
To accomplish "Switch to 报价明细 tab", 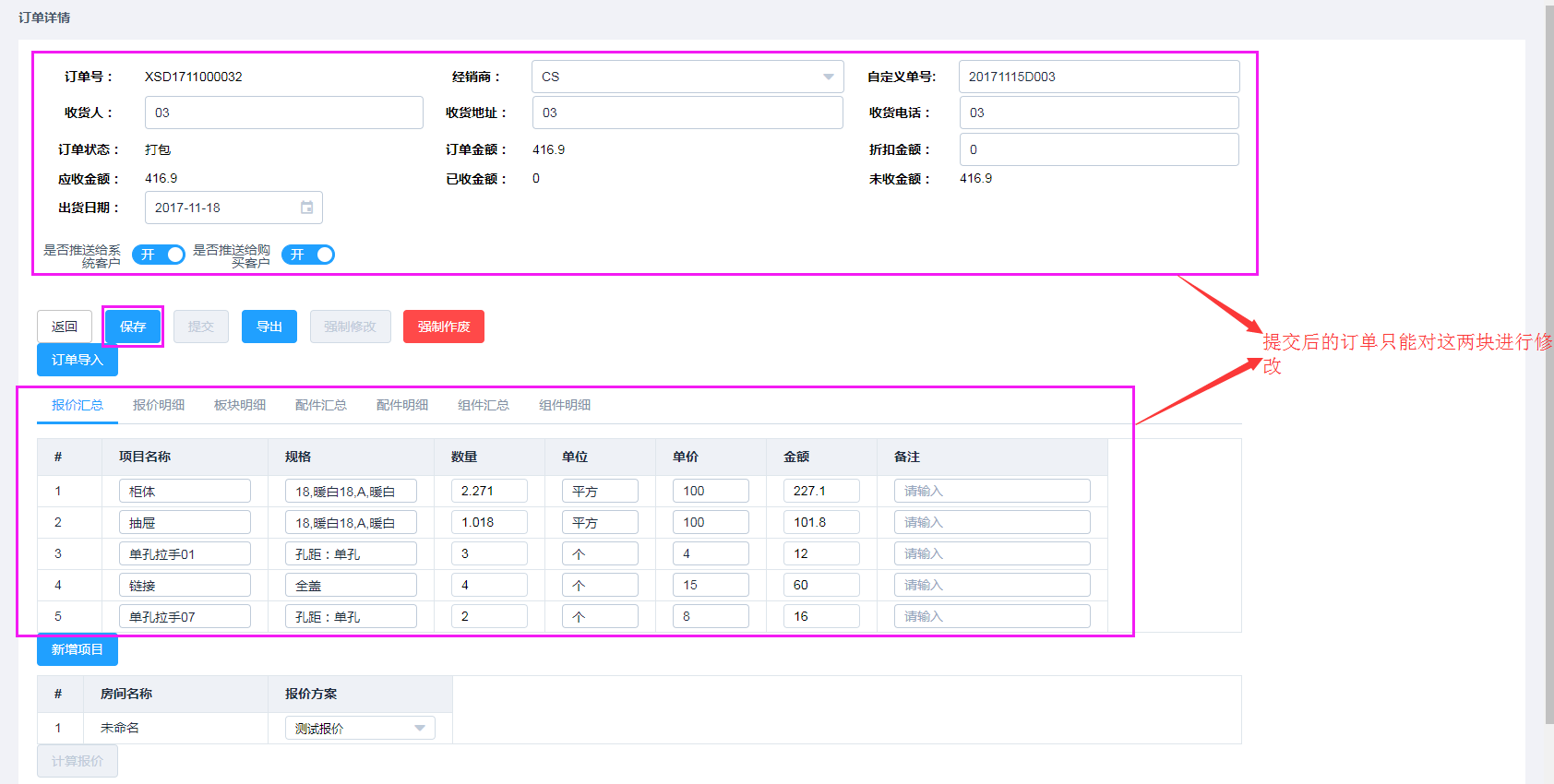I will [x=159, y=405].
